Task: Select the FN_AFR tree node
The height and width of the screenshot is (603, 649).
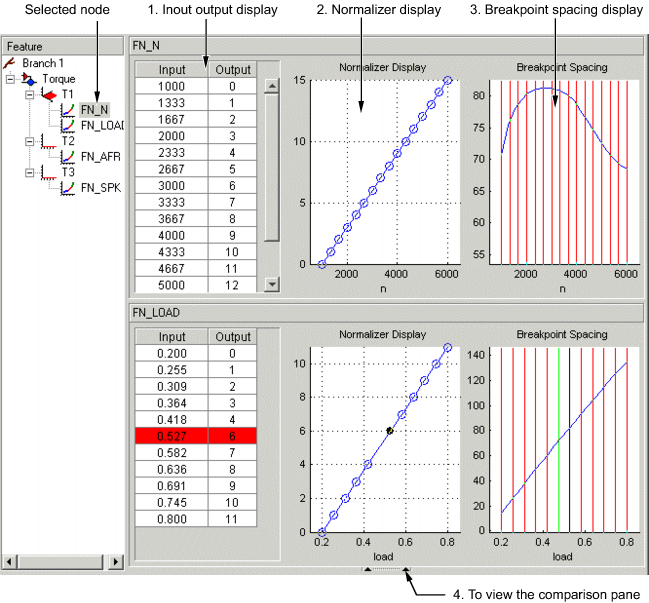Action: point(101,156)
